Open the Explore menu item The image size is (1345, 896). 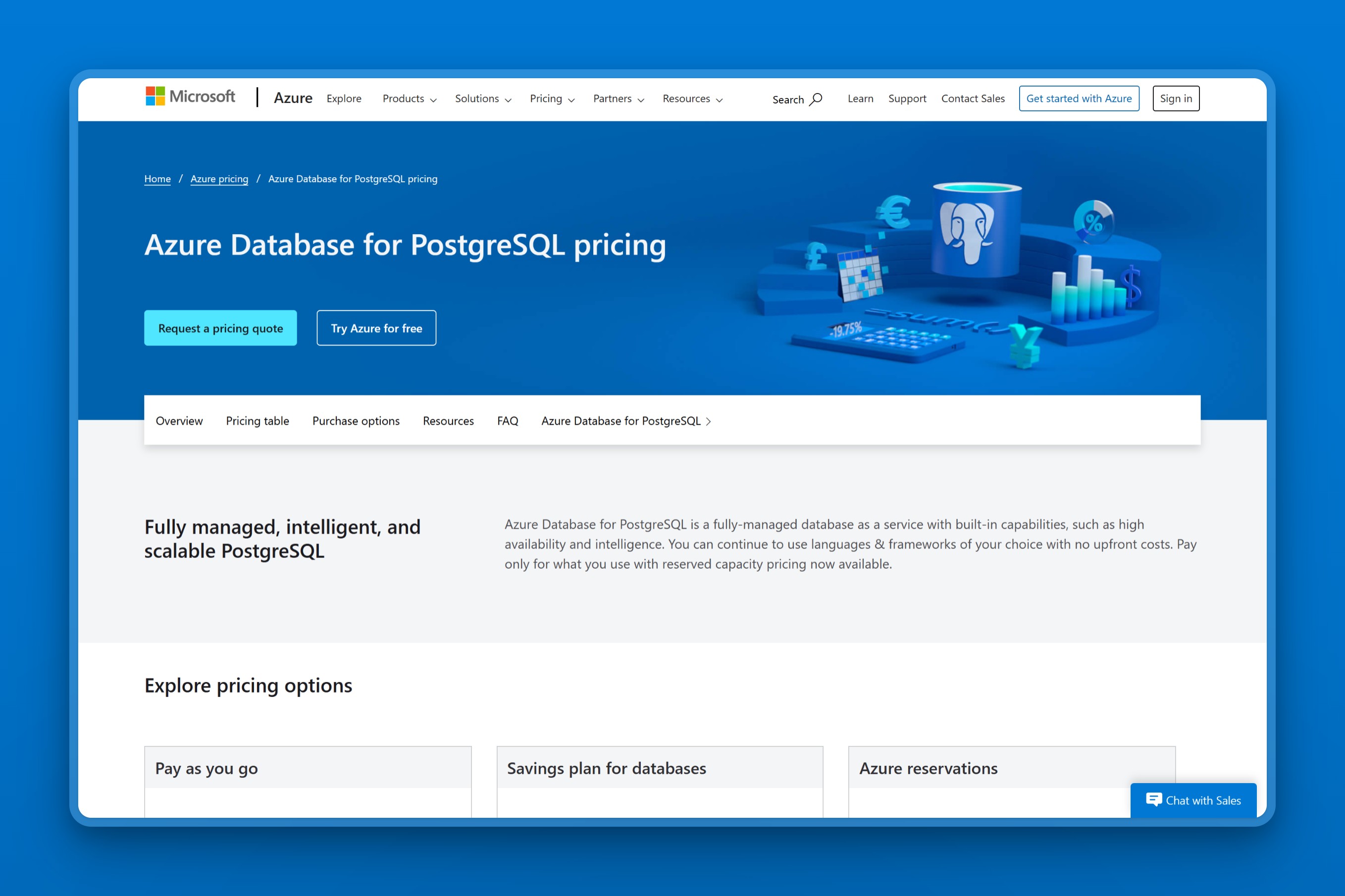pyautogui.click(x=344, y=99)
